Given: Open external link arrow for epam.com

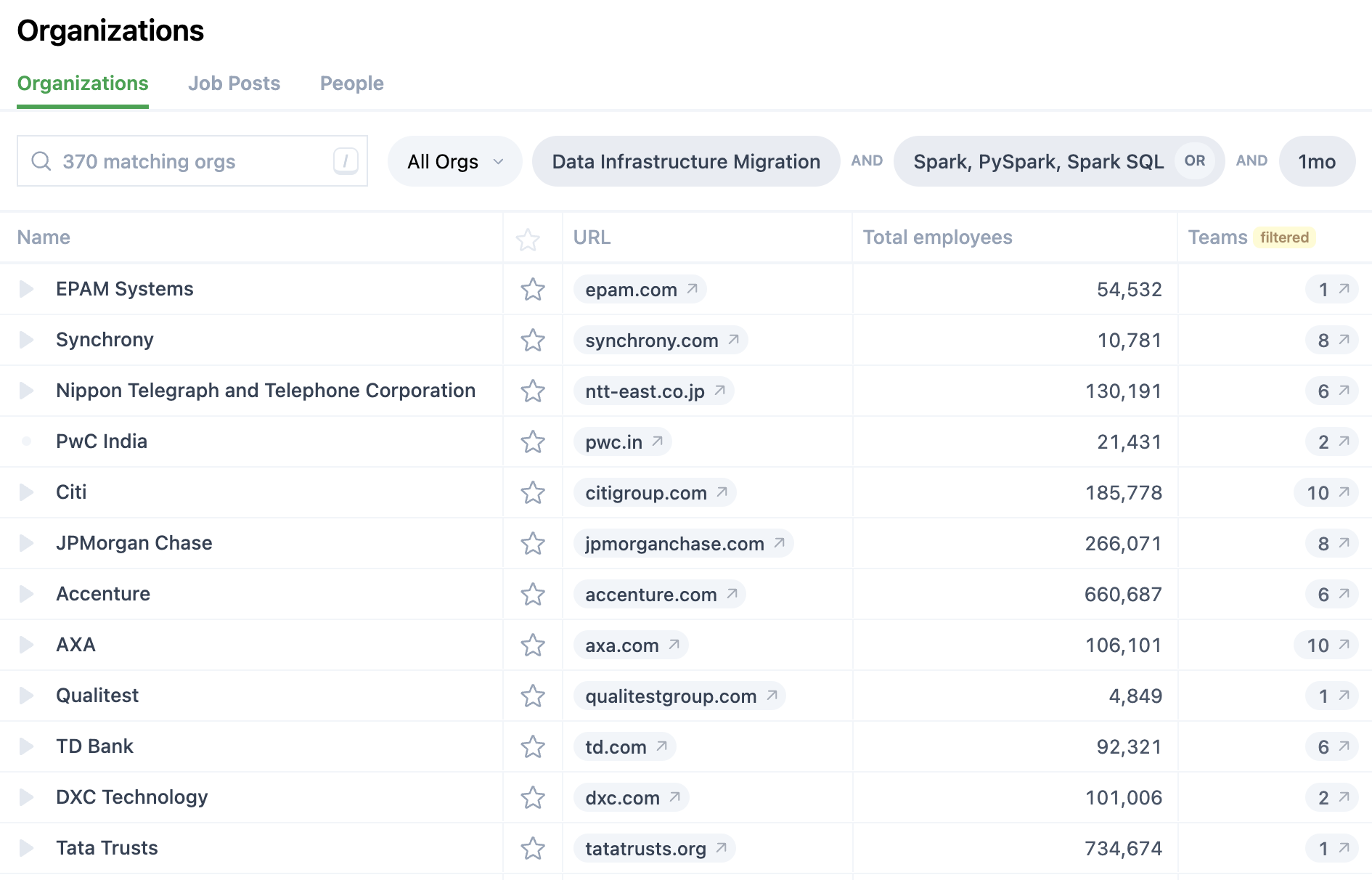Looking at the screenshot, I should [693, 289].
